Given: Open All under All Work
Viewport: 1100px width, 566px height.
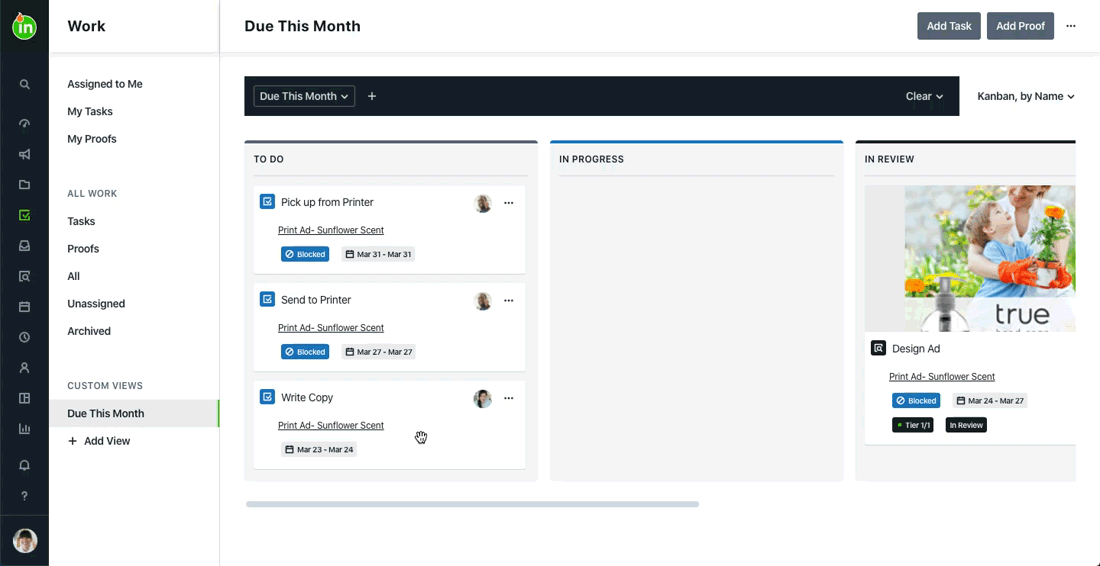Looking at the screenshot, I should 74,276.
